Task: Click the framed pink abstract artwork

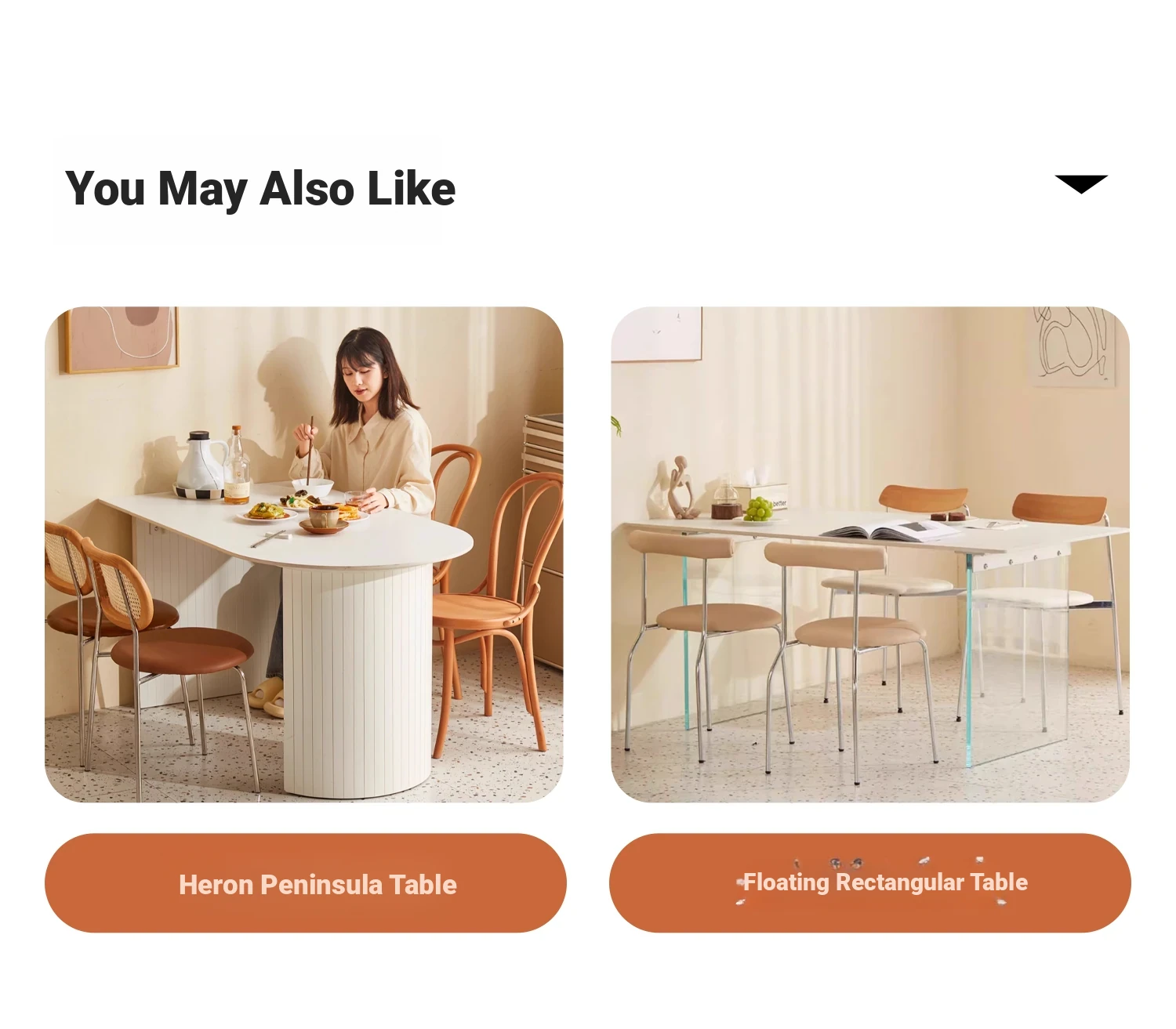Action: (122, 339)
